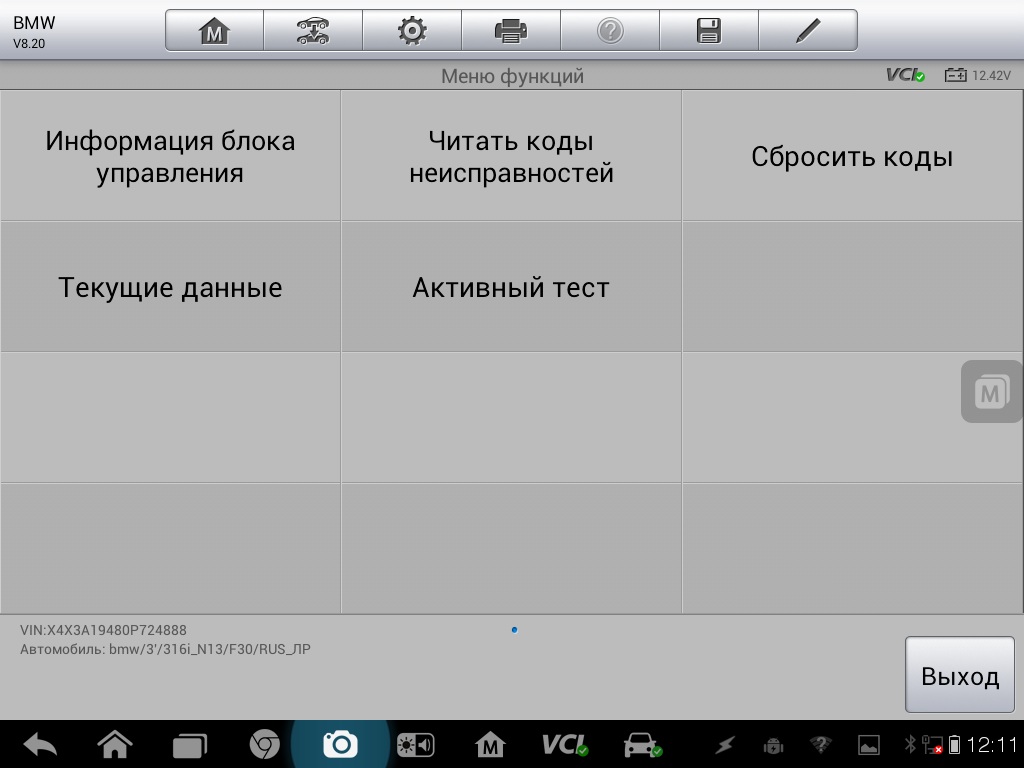The width and height of the screenshot is (1024, 768).
Task: Tap the Android back arrow
Action: (40, 744)
